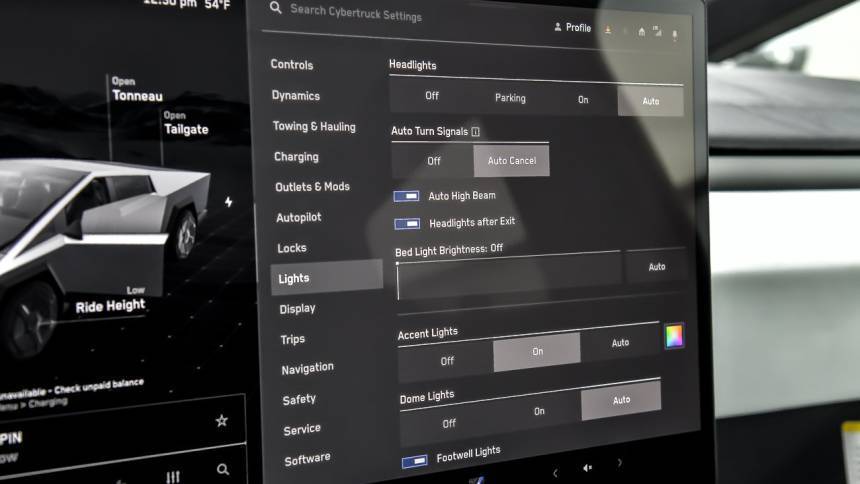Set Accent Lights to Off

(446, 361)
